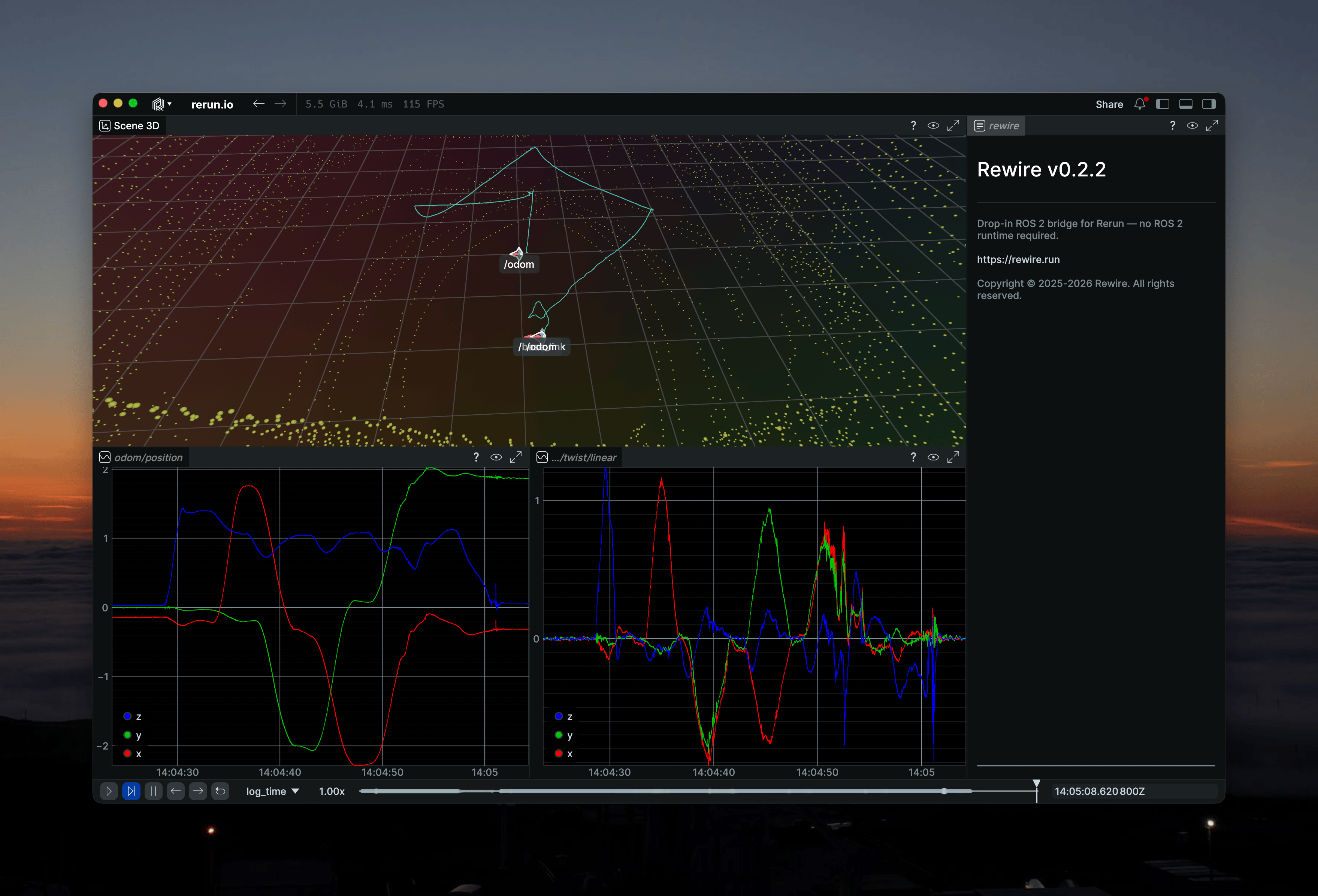Click x legend entry in odom/position
Screen dimensions: 1318x896
[x=133, y=754]
